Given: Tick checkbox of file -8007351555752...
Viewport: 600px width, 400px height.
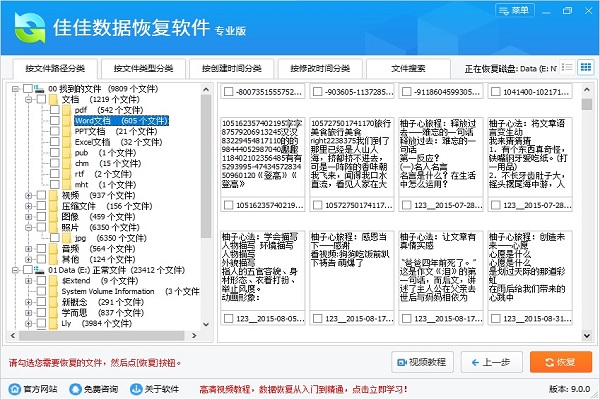Looking at the screenshot, I should tap(228, 92).
